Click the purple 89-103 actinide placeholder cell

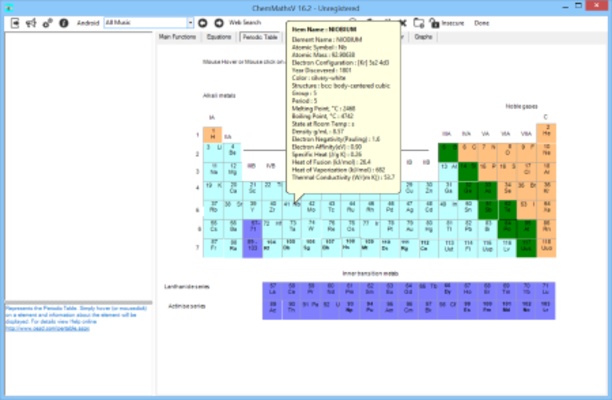[253, 248]
